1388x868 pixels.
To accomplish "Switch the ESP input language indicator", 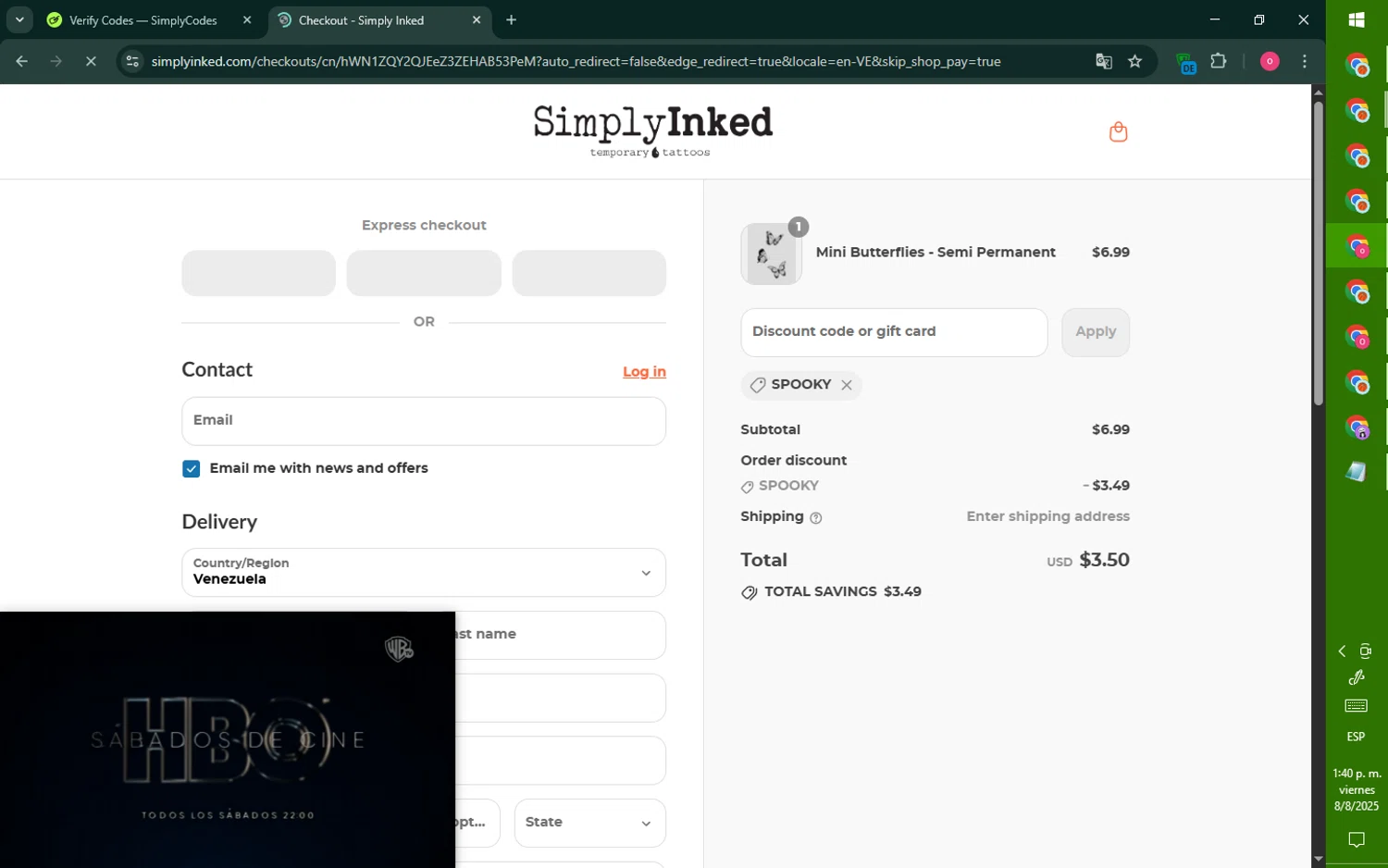I will [x=1357, y=737].
